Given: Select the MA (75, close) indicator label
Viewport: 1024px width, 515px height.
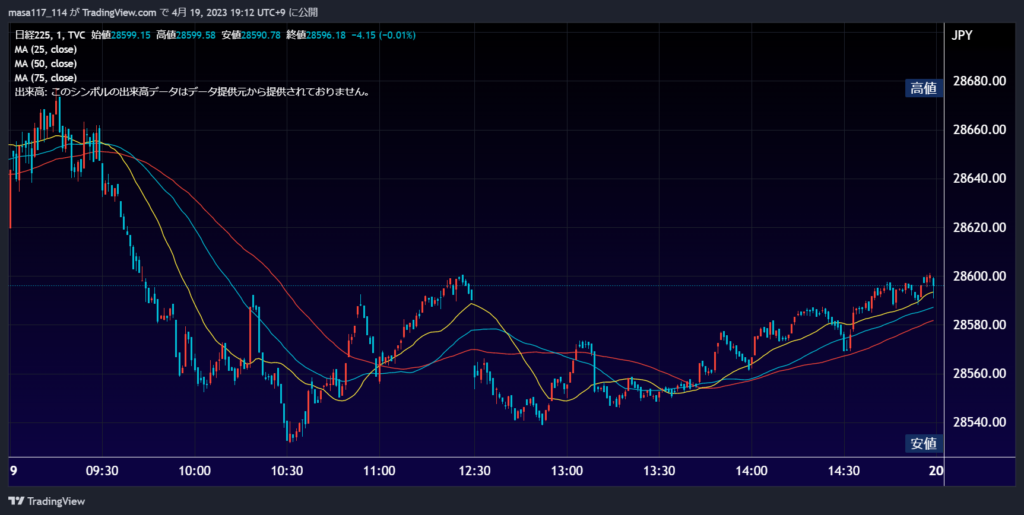Looking at the screenshot, I should (45, 78).
